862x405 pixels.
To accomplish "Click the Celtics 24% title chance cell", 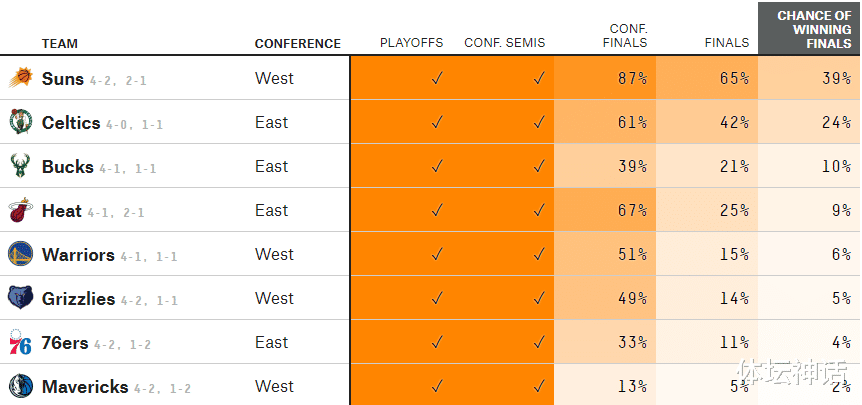I will (x=809, y=122).
